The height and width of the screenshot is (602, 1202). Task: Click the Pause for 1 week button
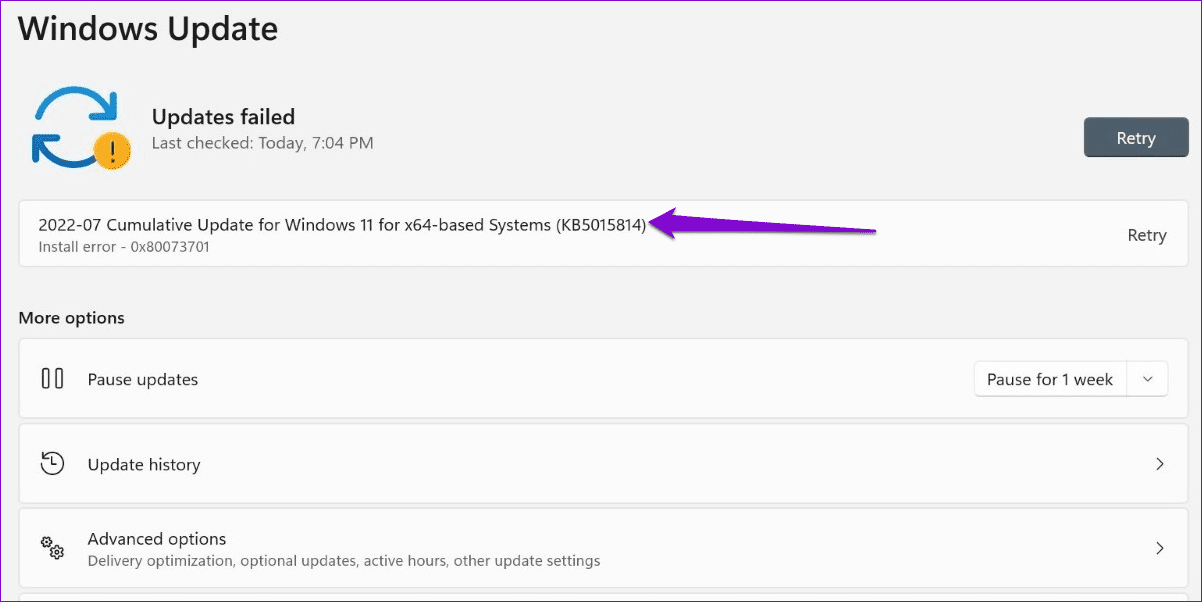1048,379
